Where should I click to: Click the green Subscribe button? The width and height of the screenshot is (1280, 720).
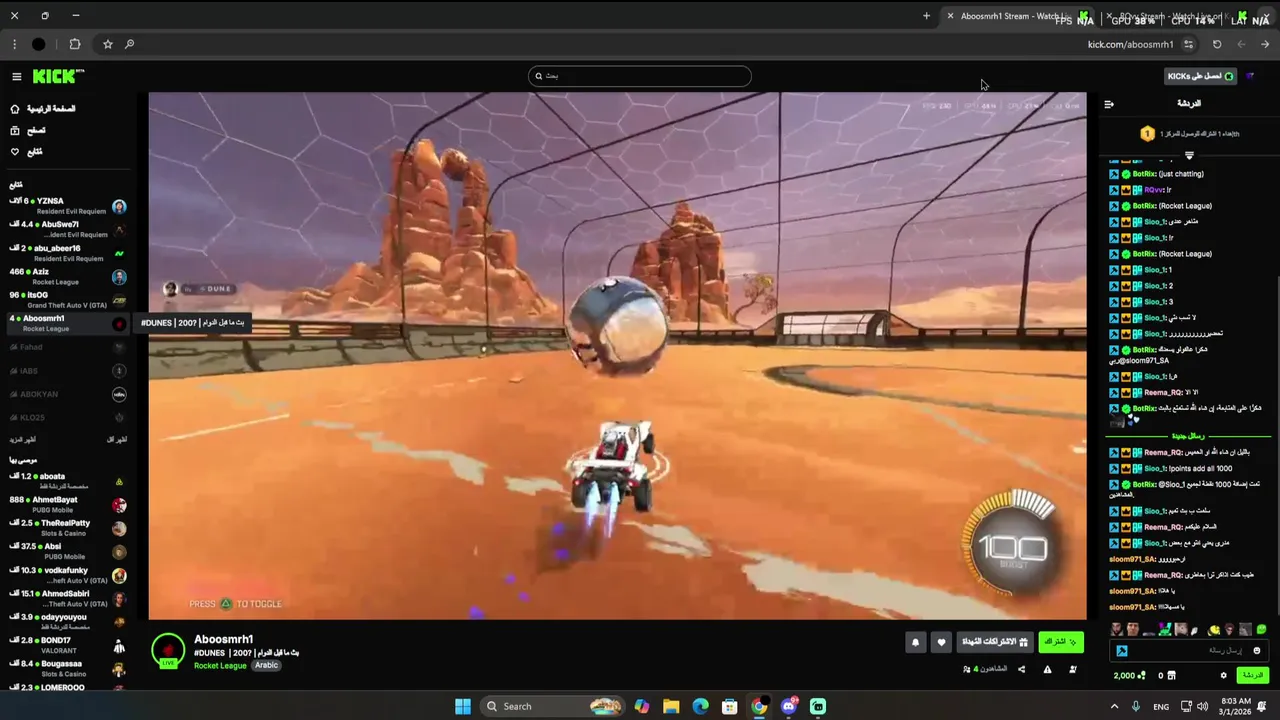[1061, 642]
